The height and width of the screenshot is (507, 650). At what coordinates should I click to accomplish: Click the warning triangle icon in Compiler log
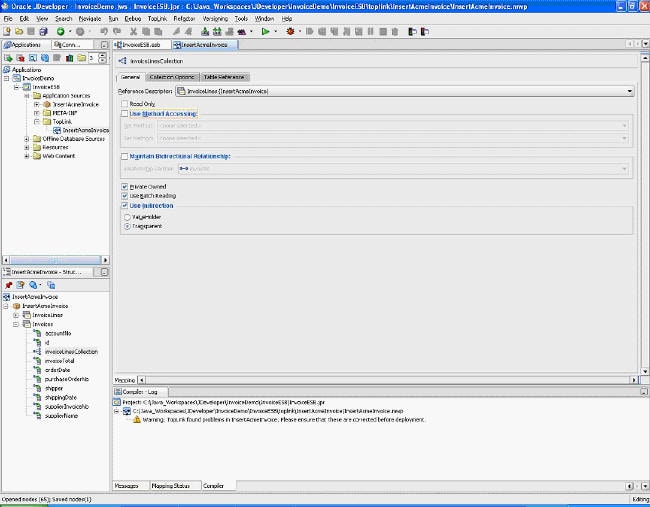click(137, 420)
